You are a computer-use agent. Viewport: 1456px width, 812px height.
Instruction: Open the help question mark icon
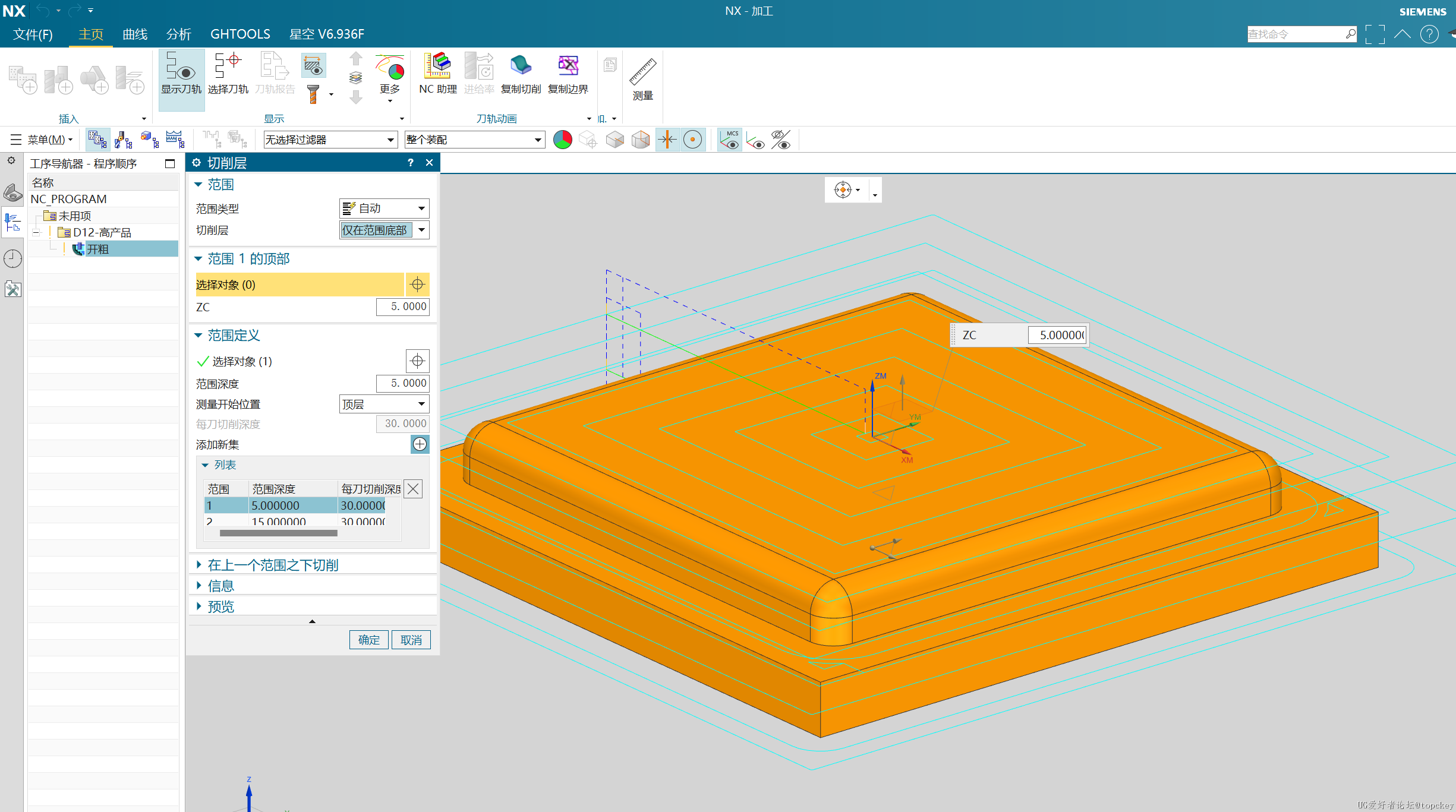pos(1429,34)
